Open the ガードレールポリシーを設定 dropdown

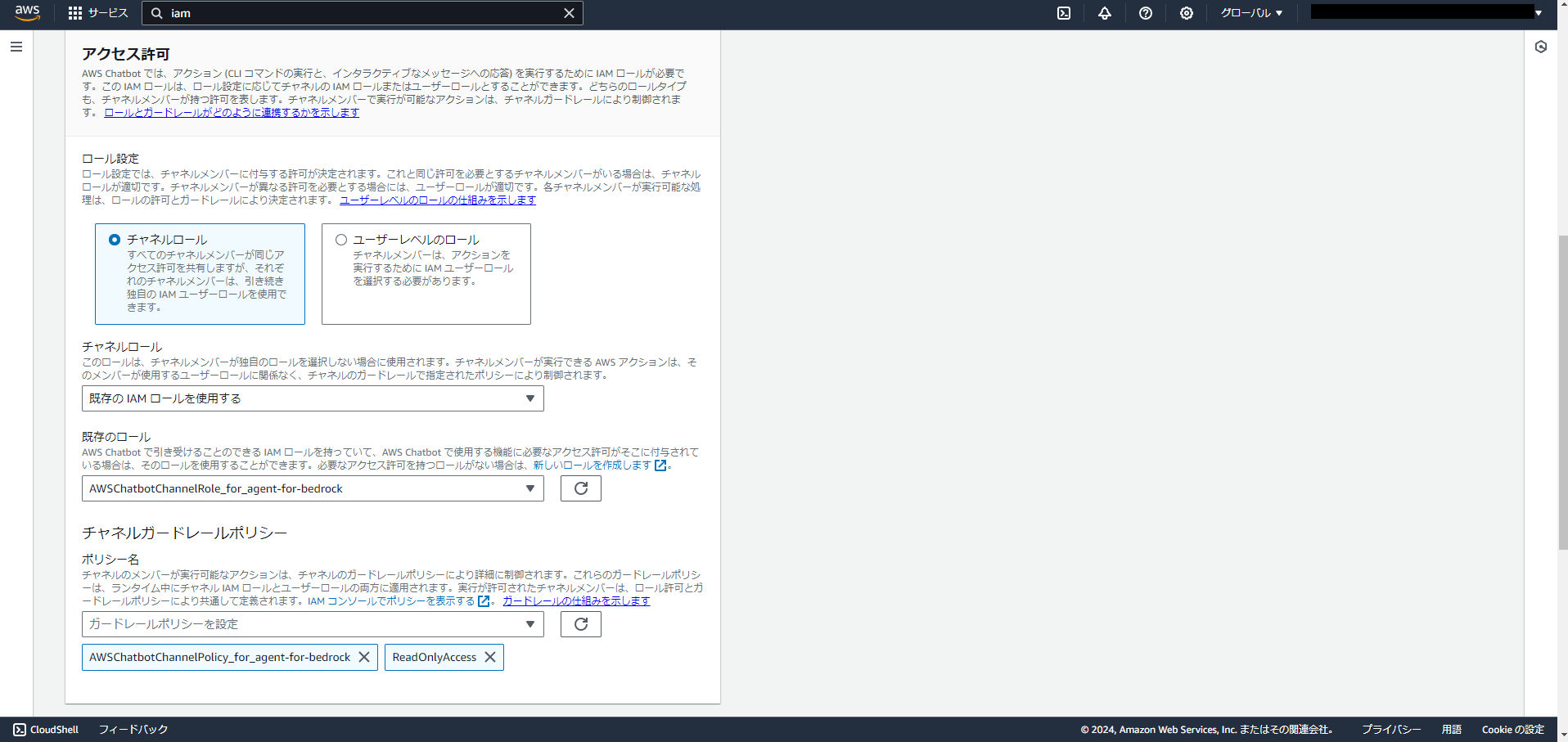[x=313, y=624]
